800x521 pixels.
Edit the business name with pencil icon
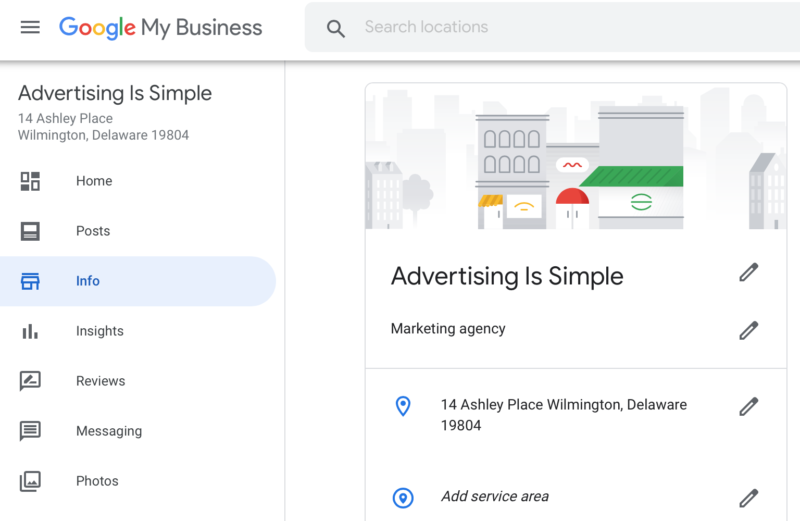[x=748, y=273]
